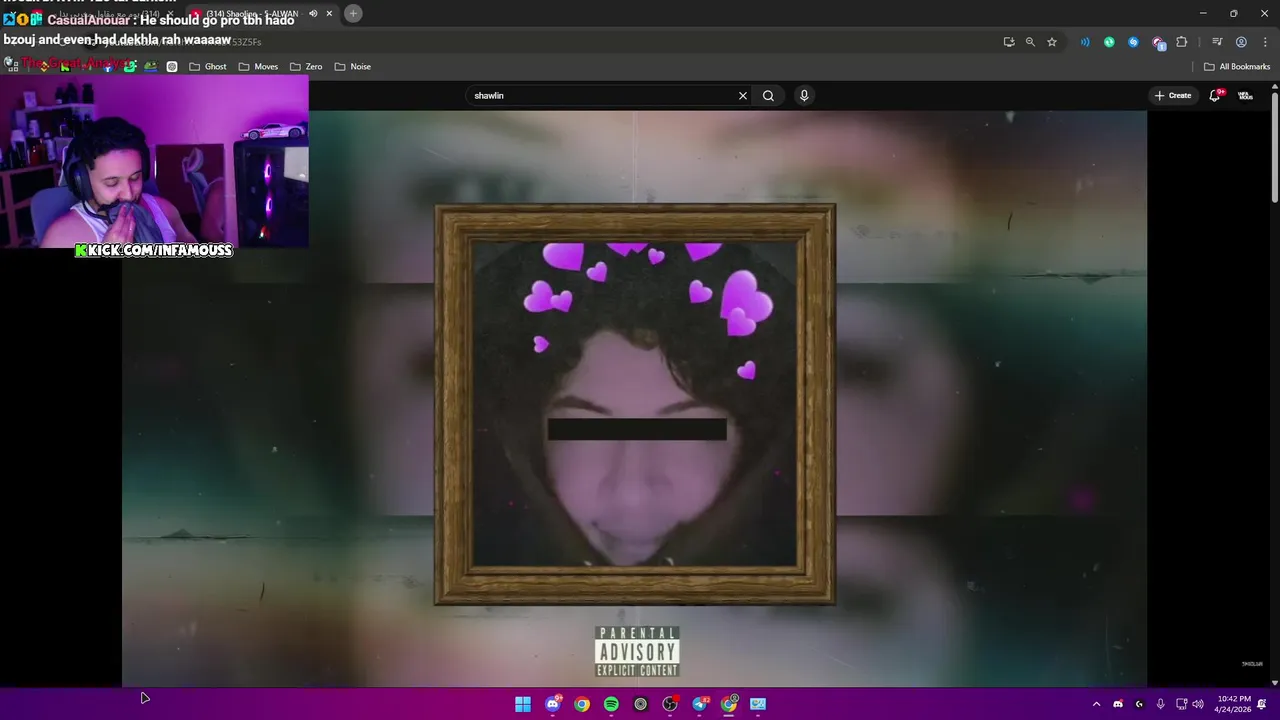Open the volume speaker tray icon

[1198, 704]
